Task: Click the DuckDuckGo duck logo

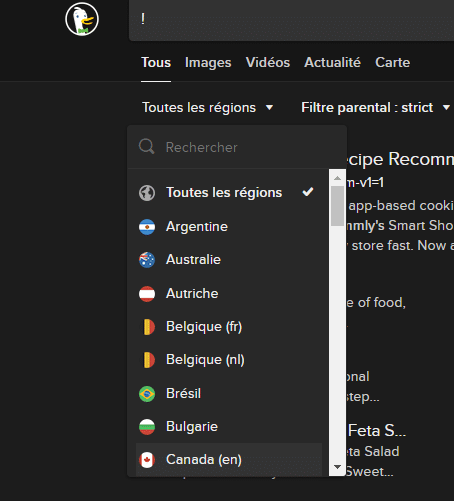Action: [x=82, y=19]
